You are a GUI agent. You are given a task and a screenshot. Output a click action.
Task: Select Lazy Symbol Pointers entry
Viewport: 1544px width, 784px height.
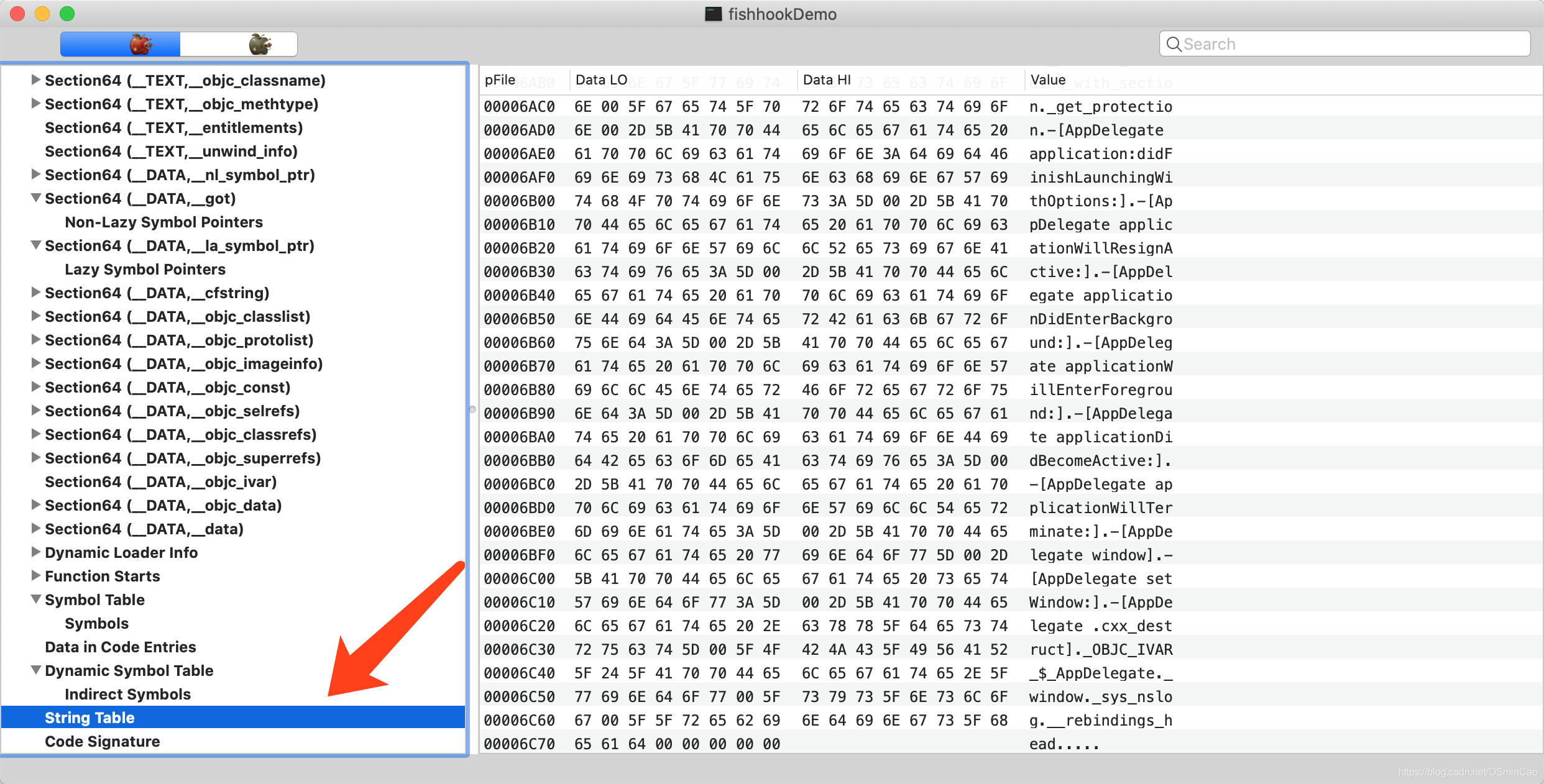(x=145, y=269)
